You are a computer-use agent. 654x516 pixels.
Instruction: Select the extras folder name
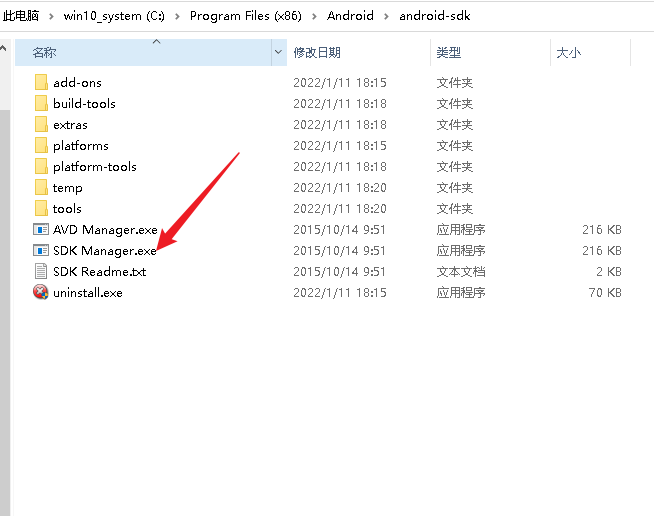70,124
